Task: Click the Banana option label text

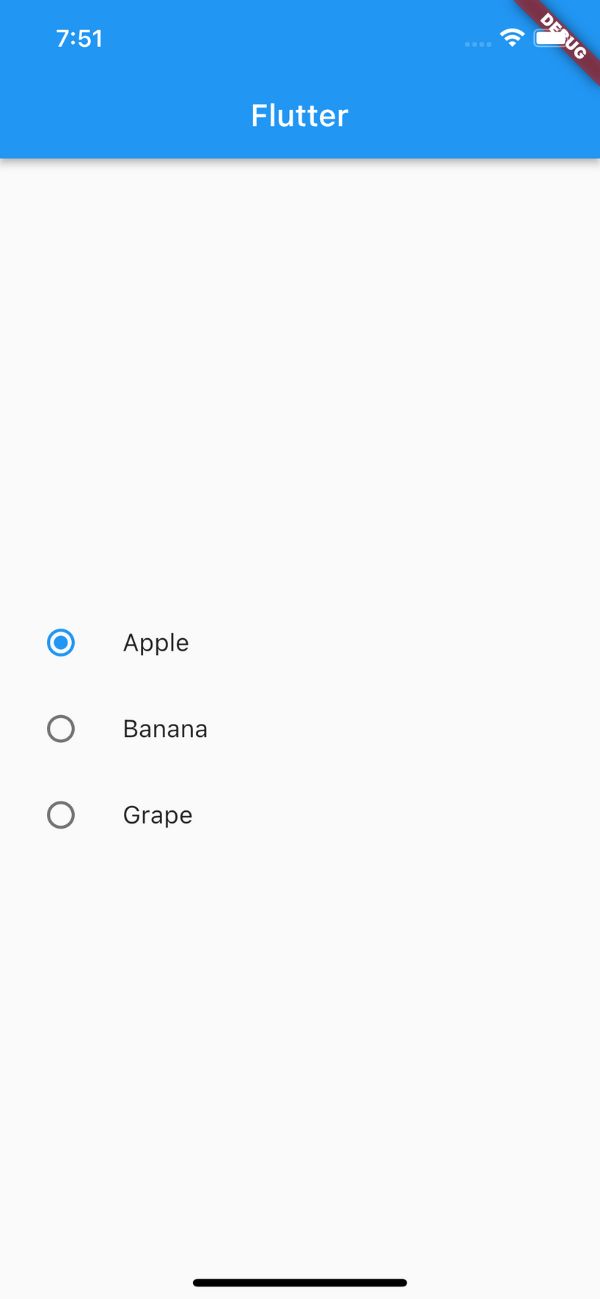Action: tap(165, 729)
